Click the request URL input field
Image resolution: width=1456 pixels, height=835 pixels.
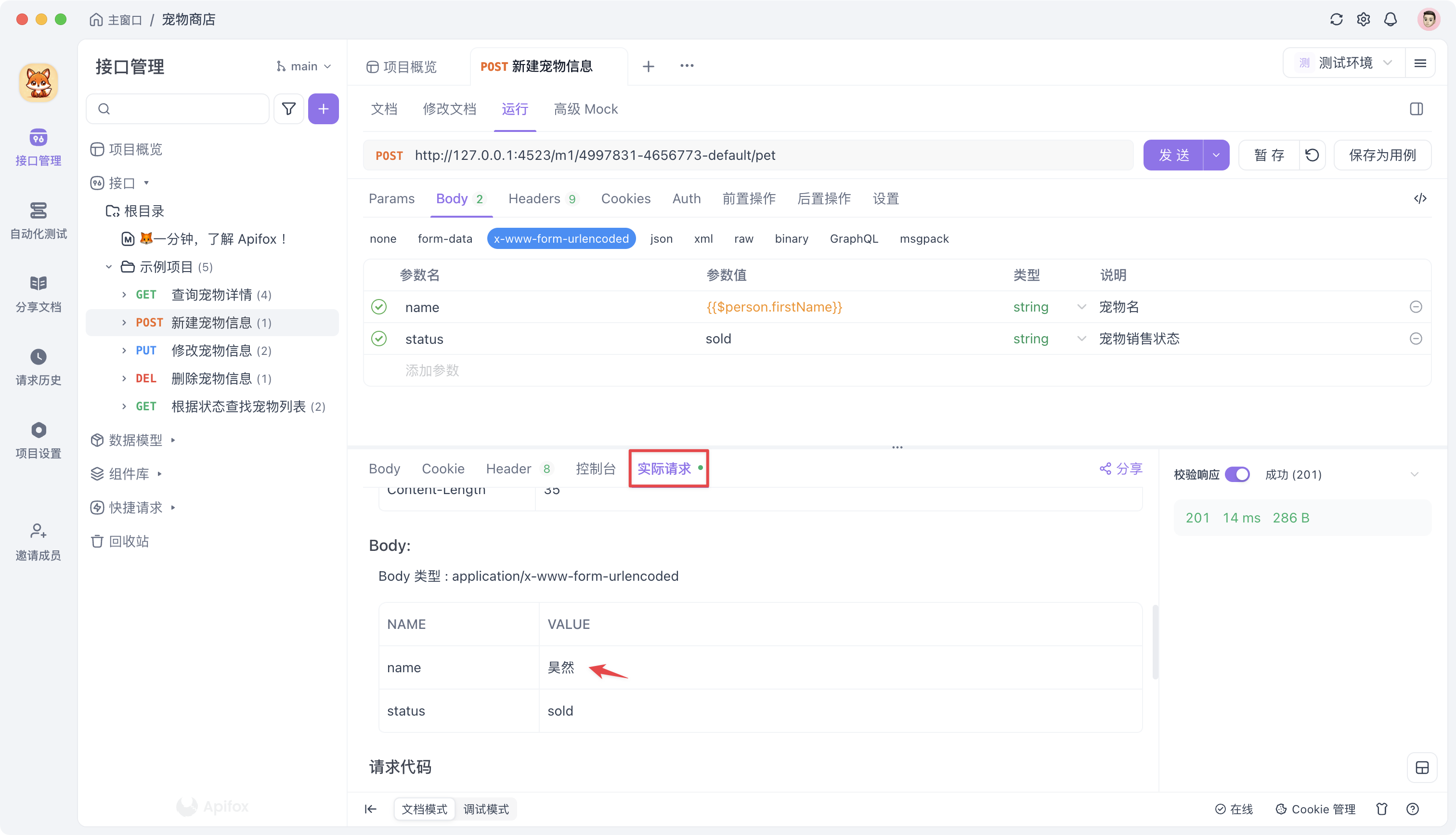745,154
